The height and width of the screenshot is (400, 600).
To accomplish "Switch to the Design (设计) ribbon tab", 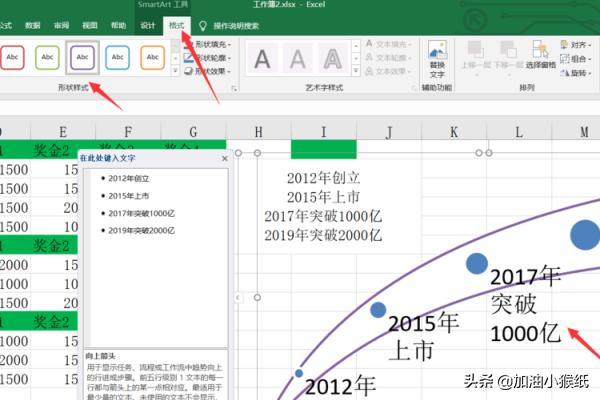I will pos(148,26).
